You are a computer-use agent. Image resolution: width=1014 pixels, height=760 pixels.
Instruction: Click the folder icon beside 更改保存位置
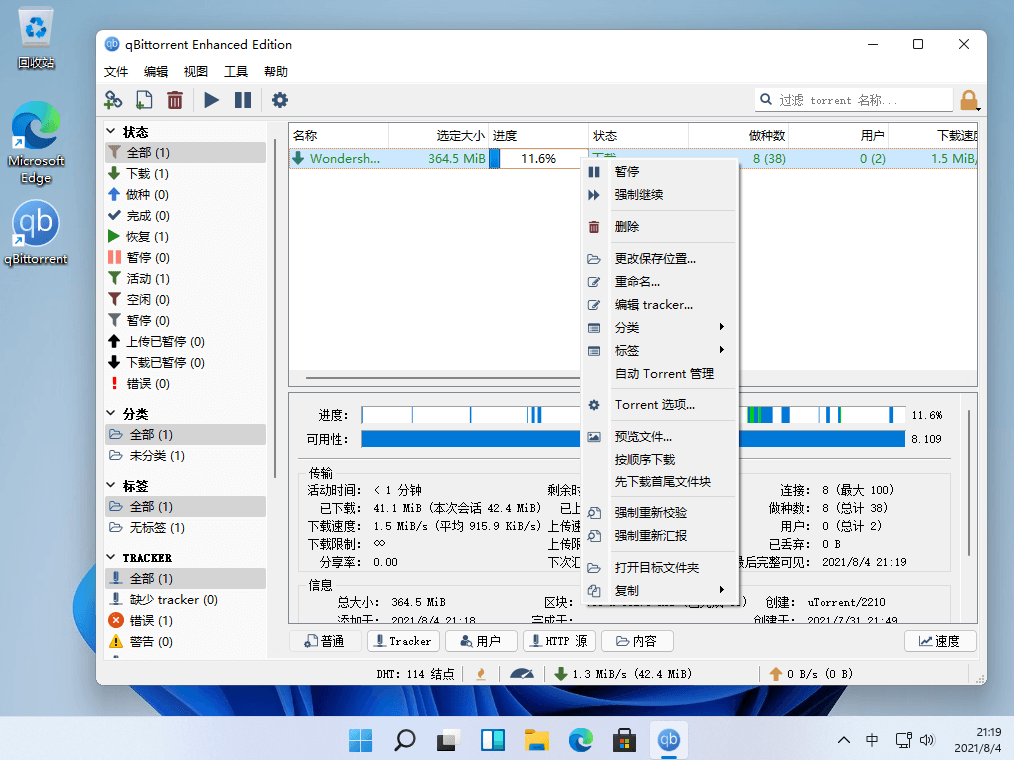point(594,259)
